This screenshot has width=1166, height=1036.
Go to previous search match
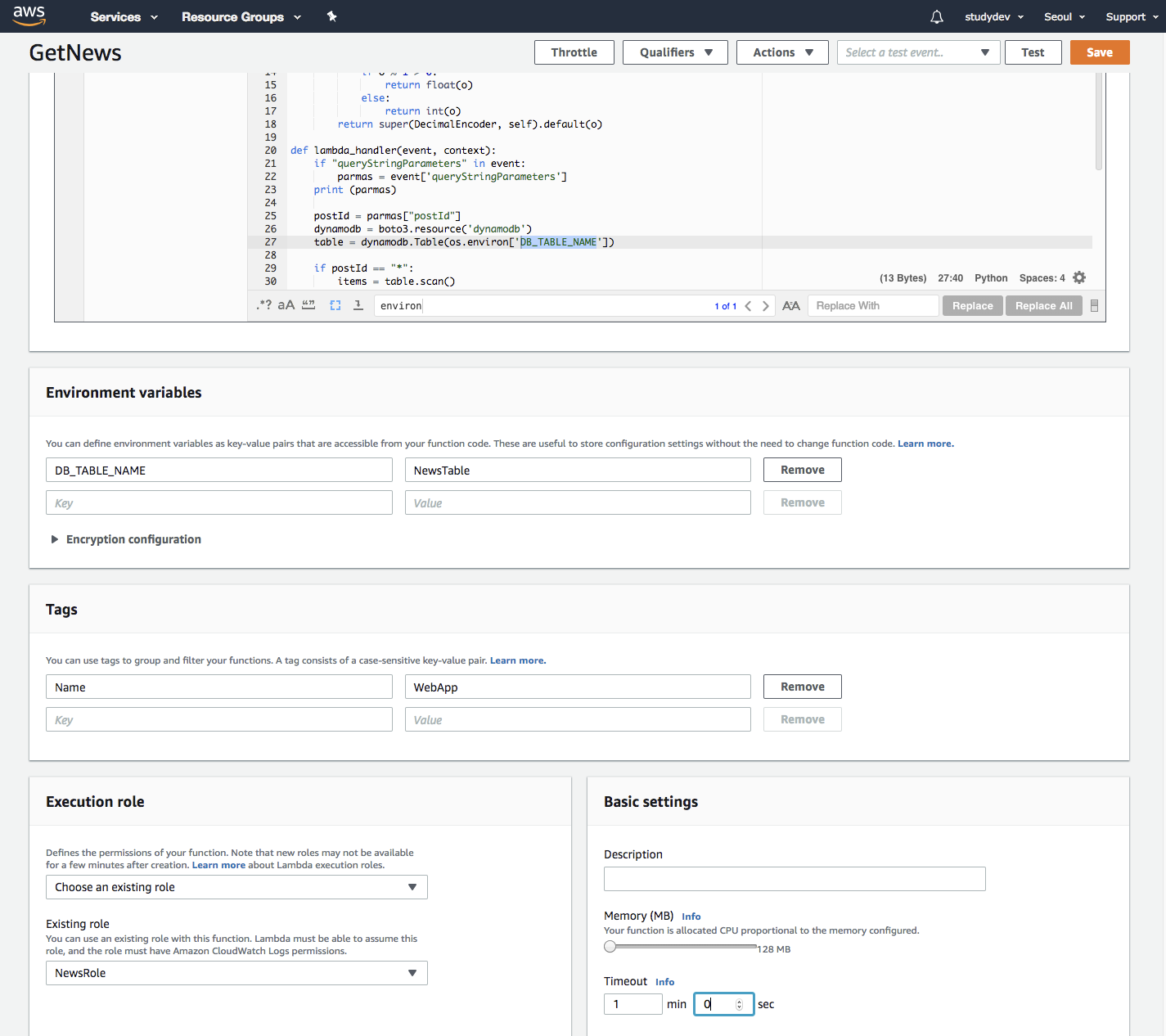[748, 306]
